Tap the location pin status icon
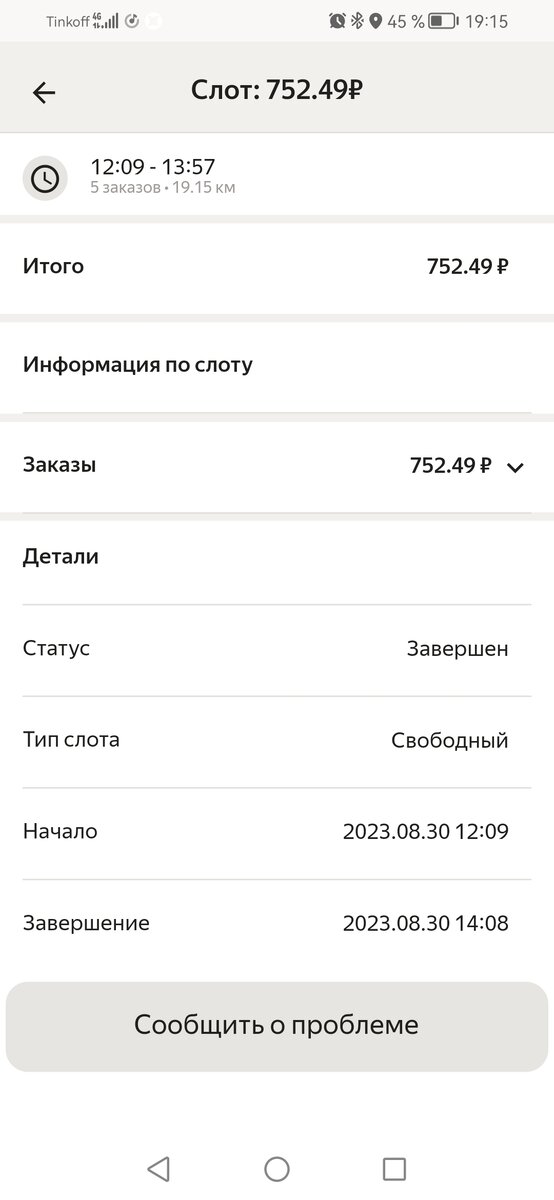 [375, 21]
